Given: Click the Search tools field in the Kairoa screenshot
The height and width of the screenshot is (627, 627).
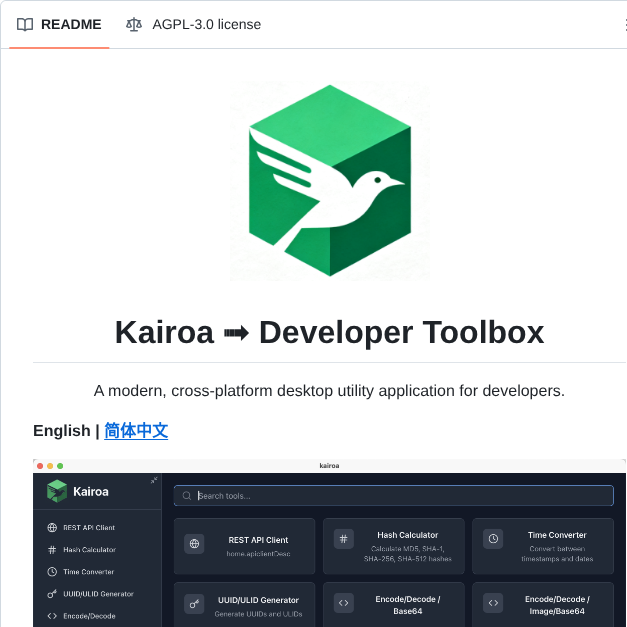Looking at the screenshot, I should tap(393, 495).
